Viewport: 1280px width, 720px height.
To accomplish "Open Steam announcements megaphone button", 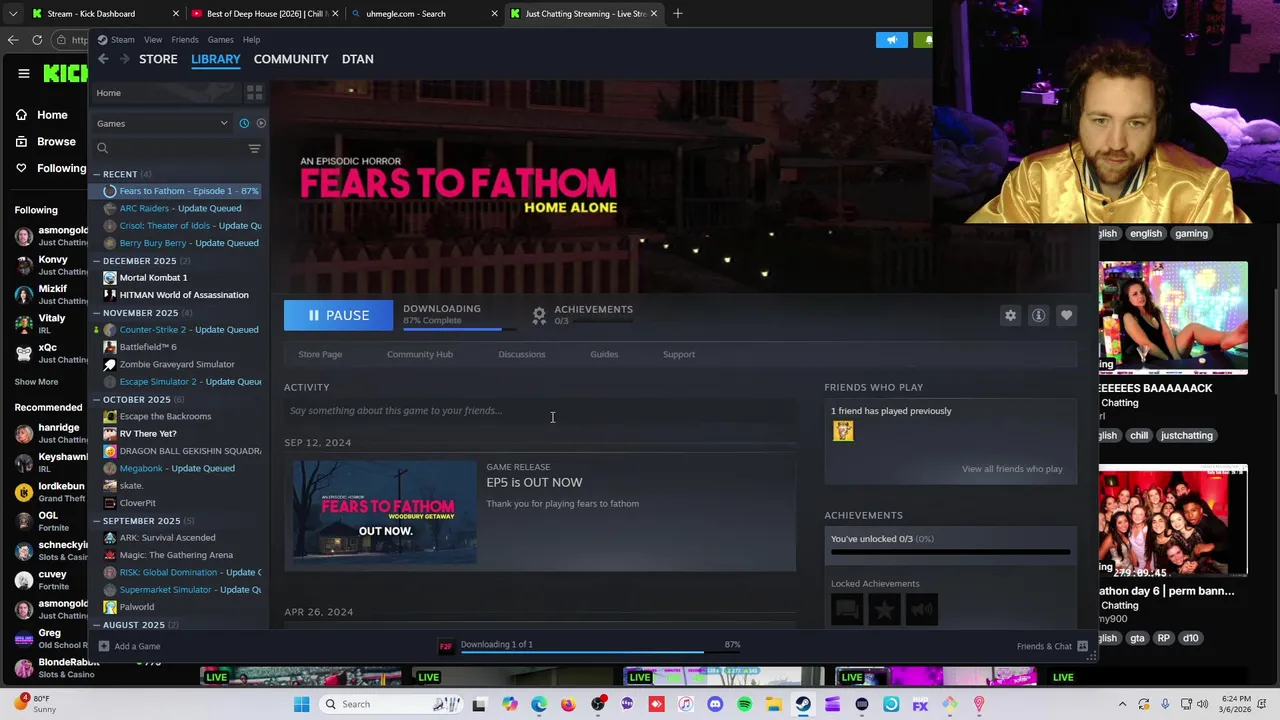I will coord(891,40).
